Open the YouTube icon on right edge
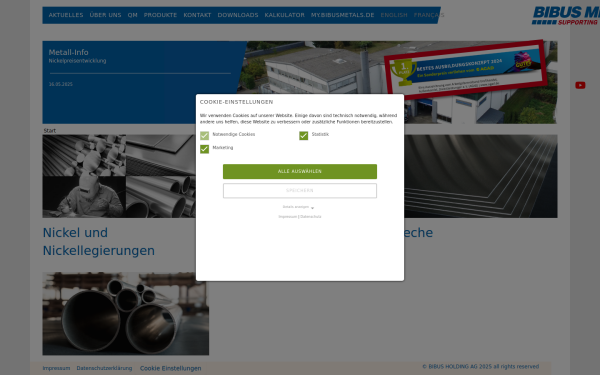This screenshot has width=600, height=375. [x=580, y=85]
